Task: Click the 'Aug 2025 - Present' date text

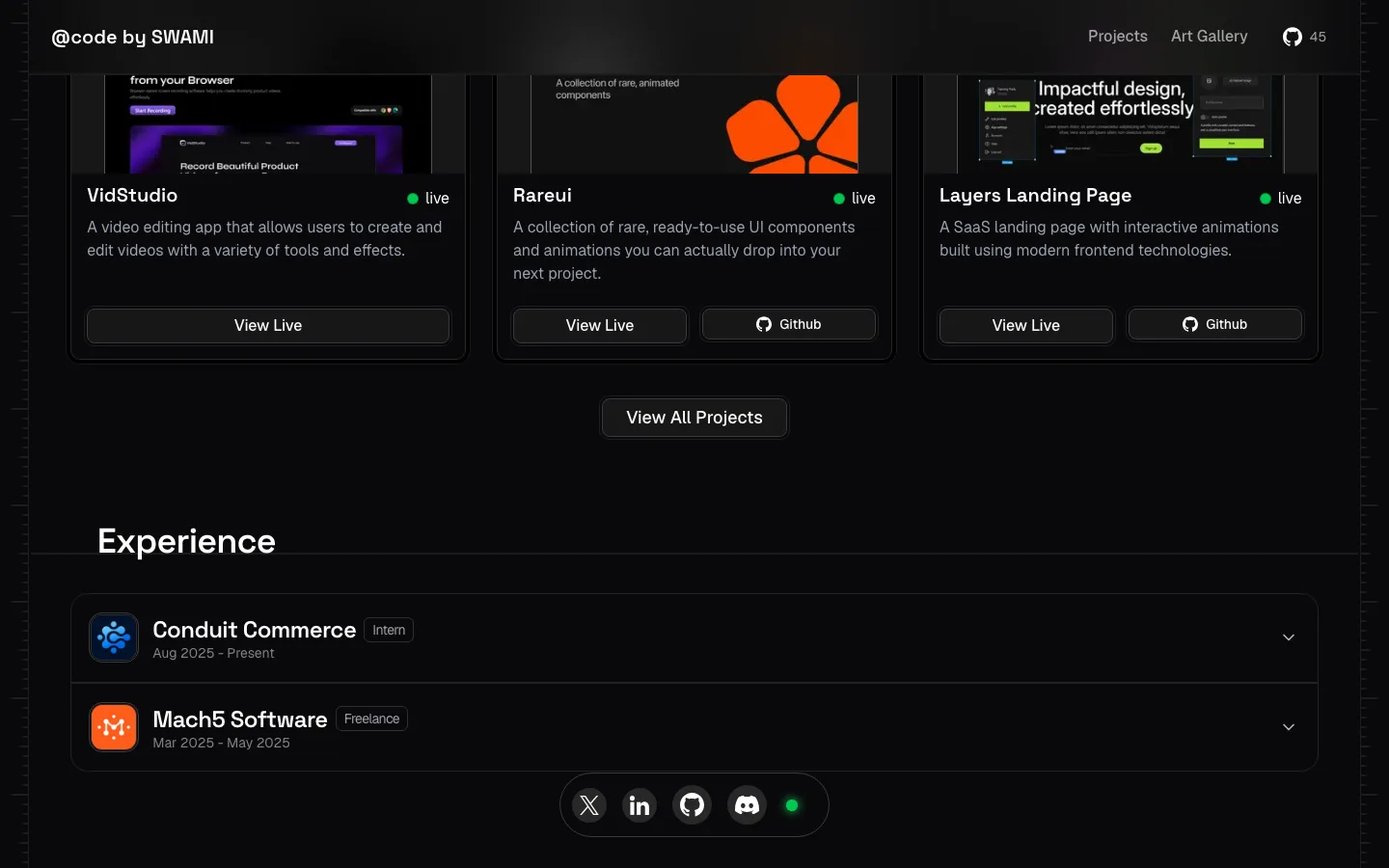Action: pyautogui.click(x=213, y=653)
